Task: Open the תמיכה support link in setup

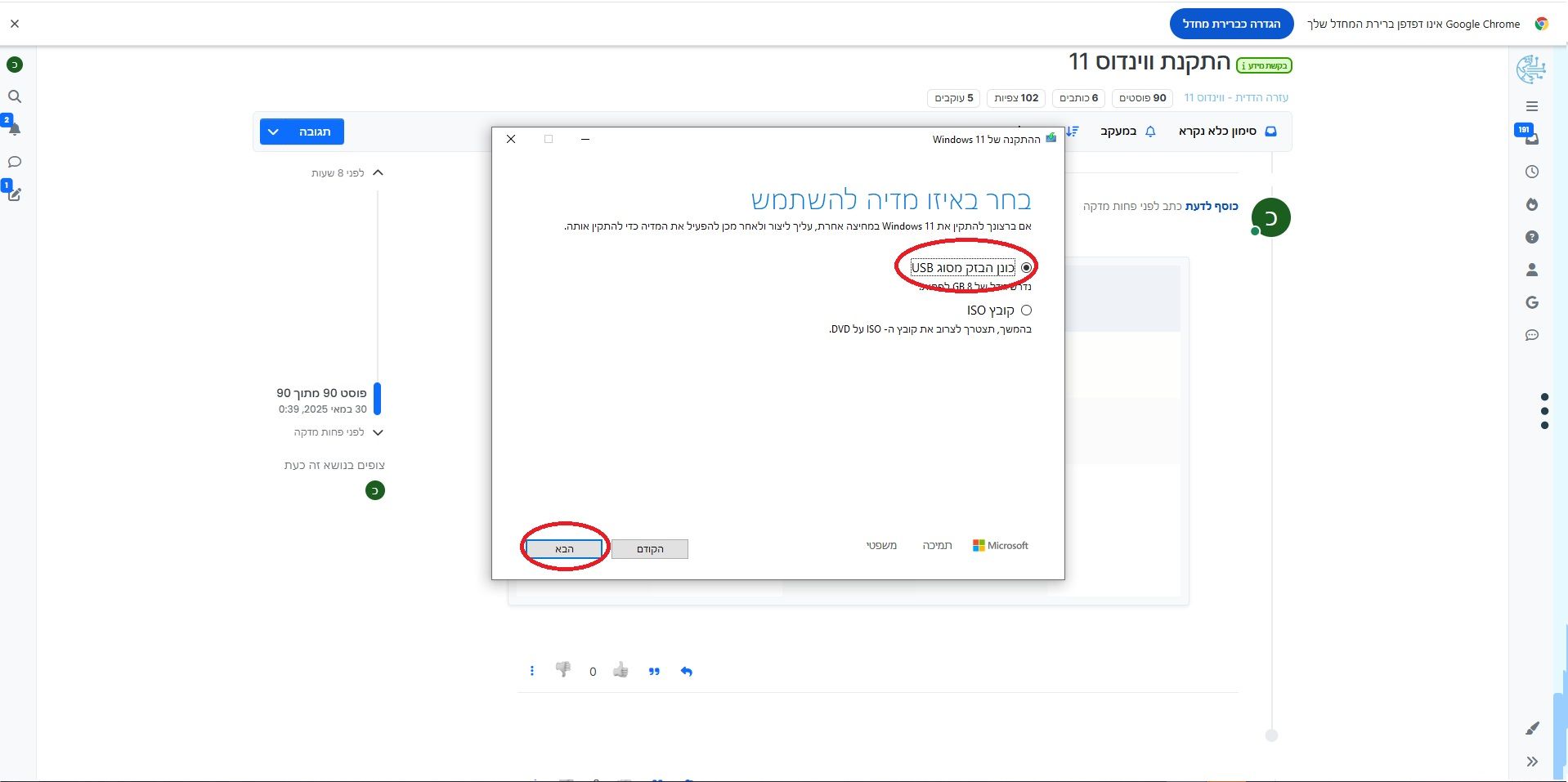Action: 937,545
